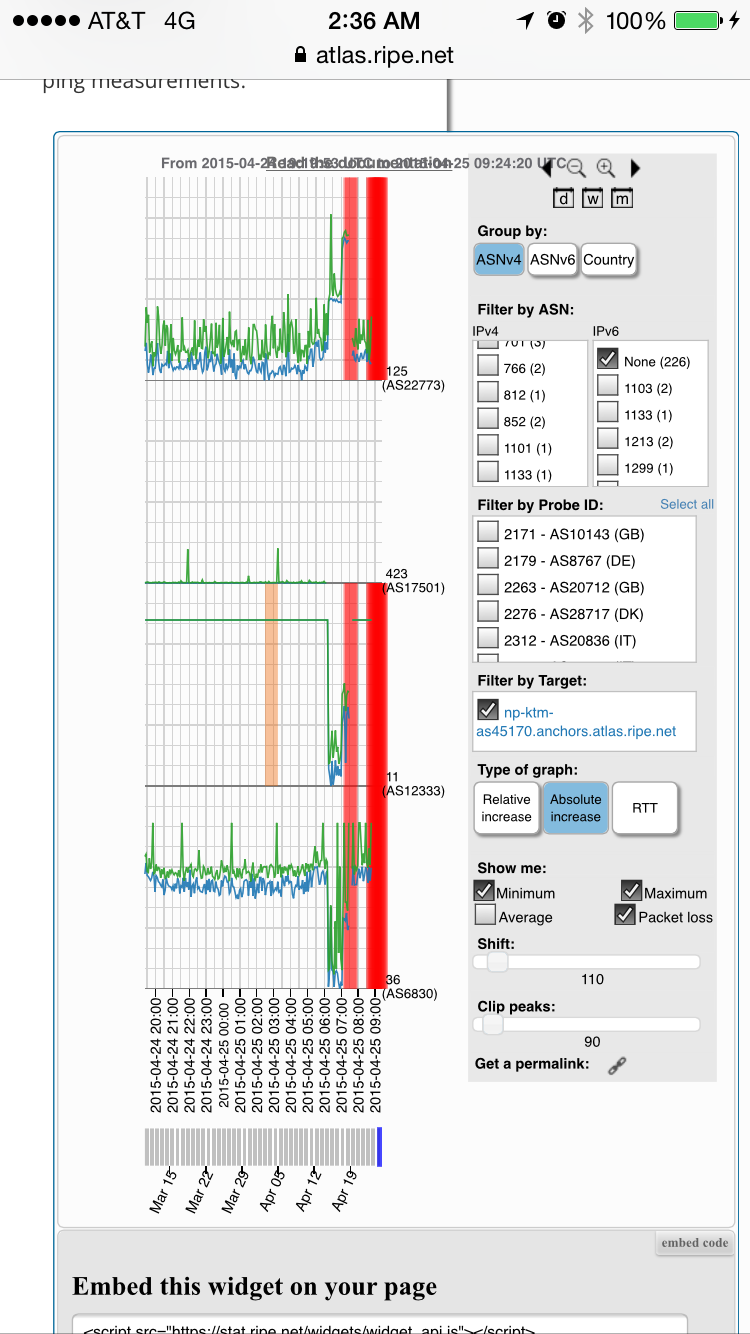The height and width of the screenshot is (1334, 750).
Task: Switch graph type to Relative increase
Action: pos(506,808)
